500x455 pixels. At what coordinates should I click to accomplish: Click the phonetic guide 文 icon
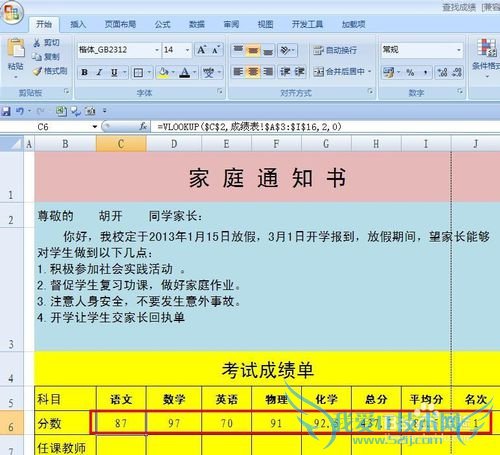[209, 72]
